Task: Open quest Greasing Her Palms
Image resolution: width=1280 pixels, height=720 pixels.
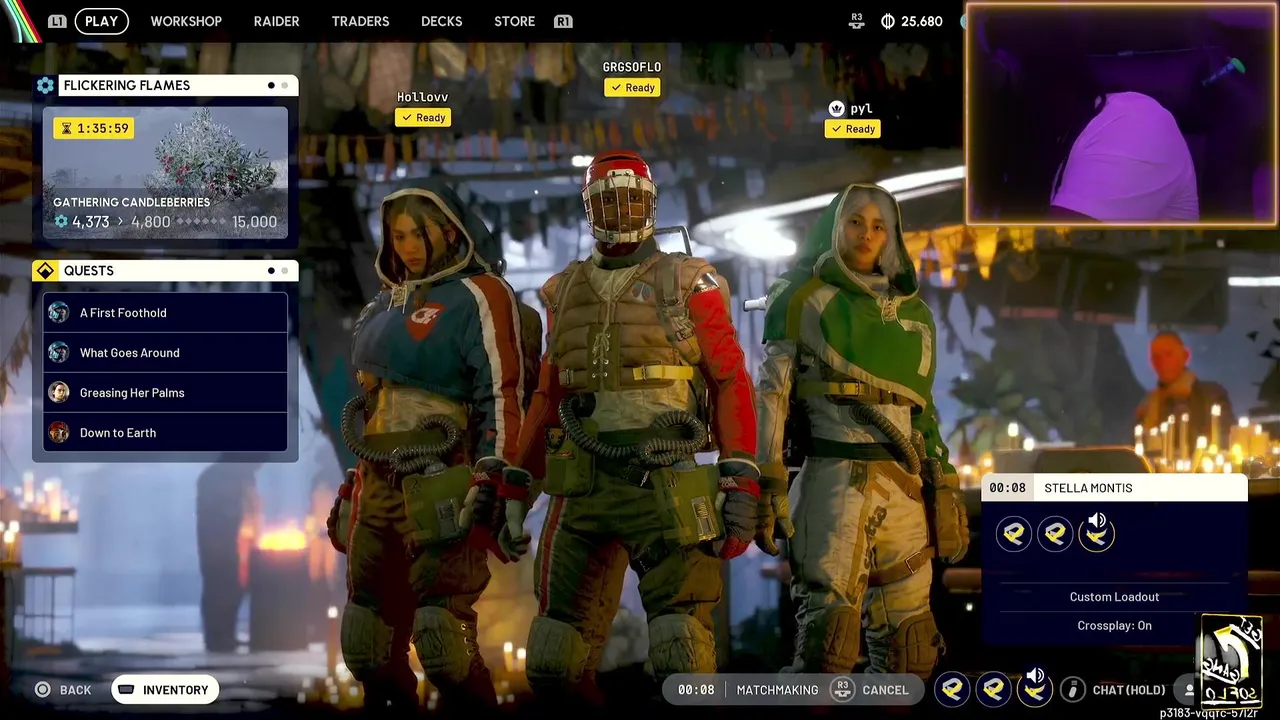Action: 165,393
